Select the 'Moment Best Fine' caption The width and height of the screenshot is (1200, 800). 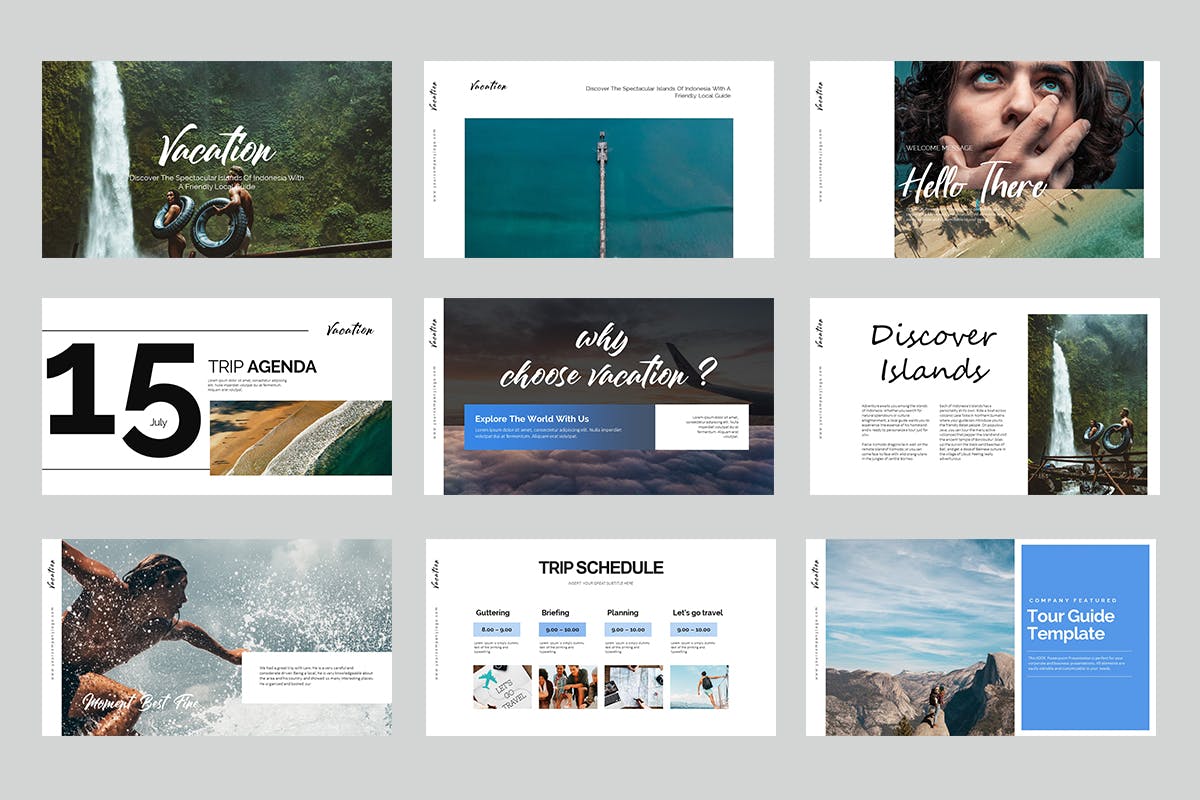[140, 703]
